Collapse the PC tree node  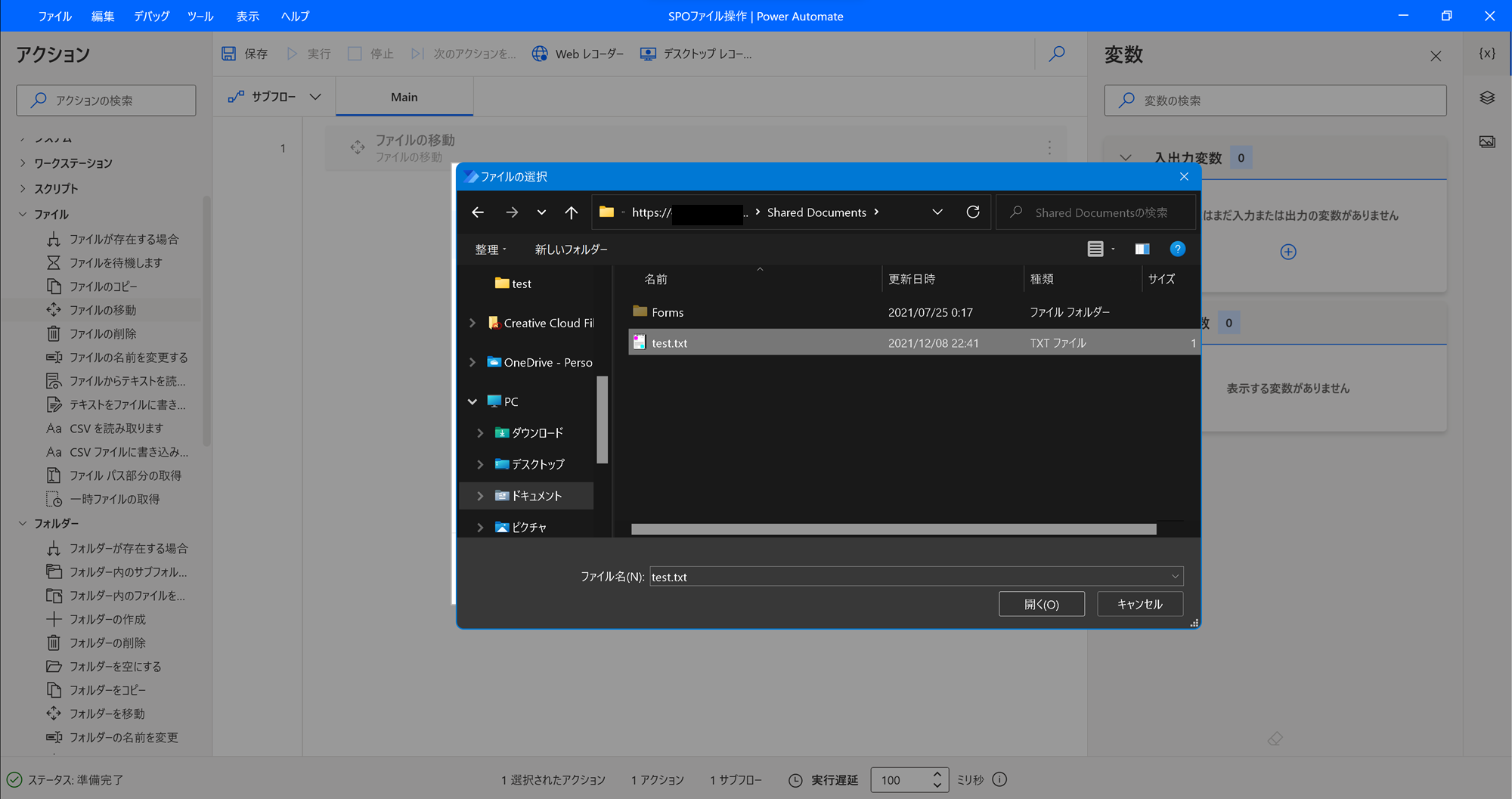click(472, 401)
